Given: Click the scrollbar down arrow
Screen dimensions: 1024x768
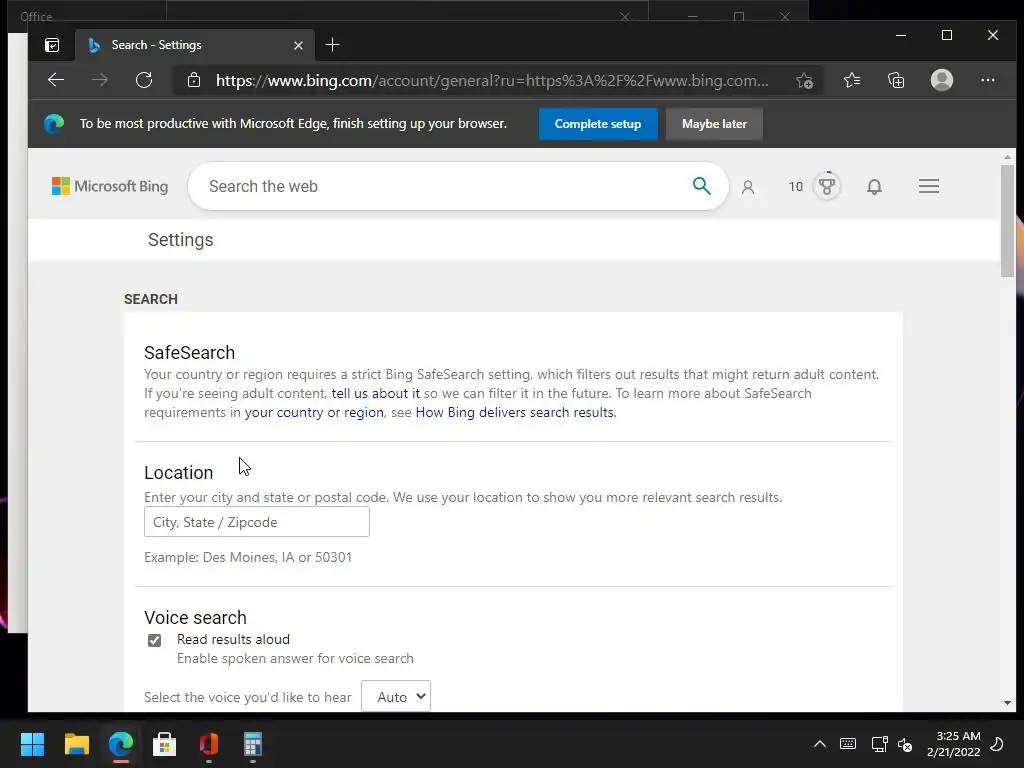Looking at the screenshot, I should 1007,703.
